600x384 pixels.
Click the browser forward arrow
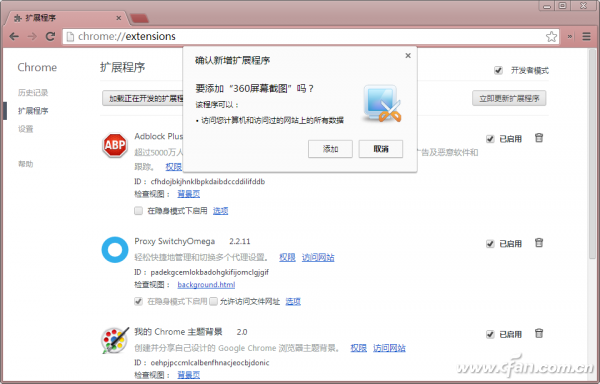[33, 36]
